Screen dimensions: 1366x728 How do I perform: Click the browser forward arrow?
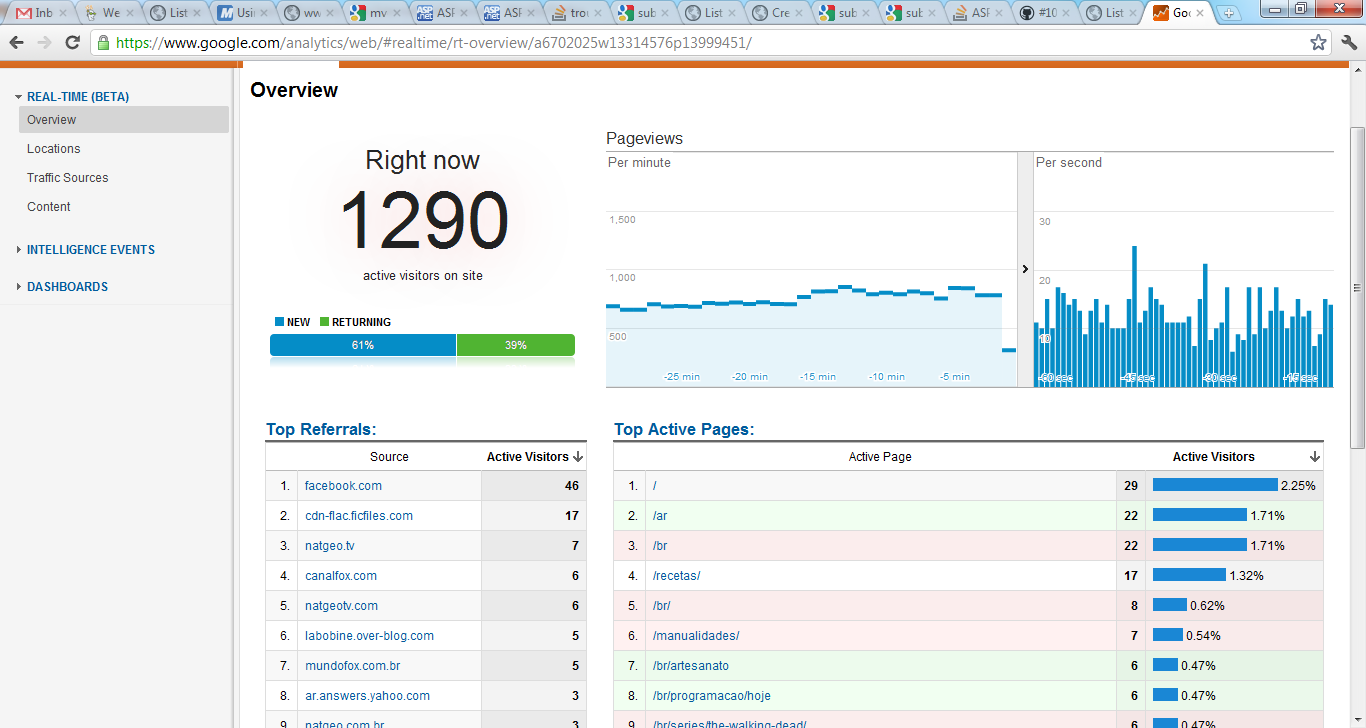tap(44, 43)
